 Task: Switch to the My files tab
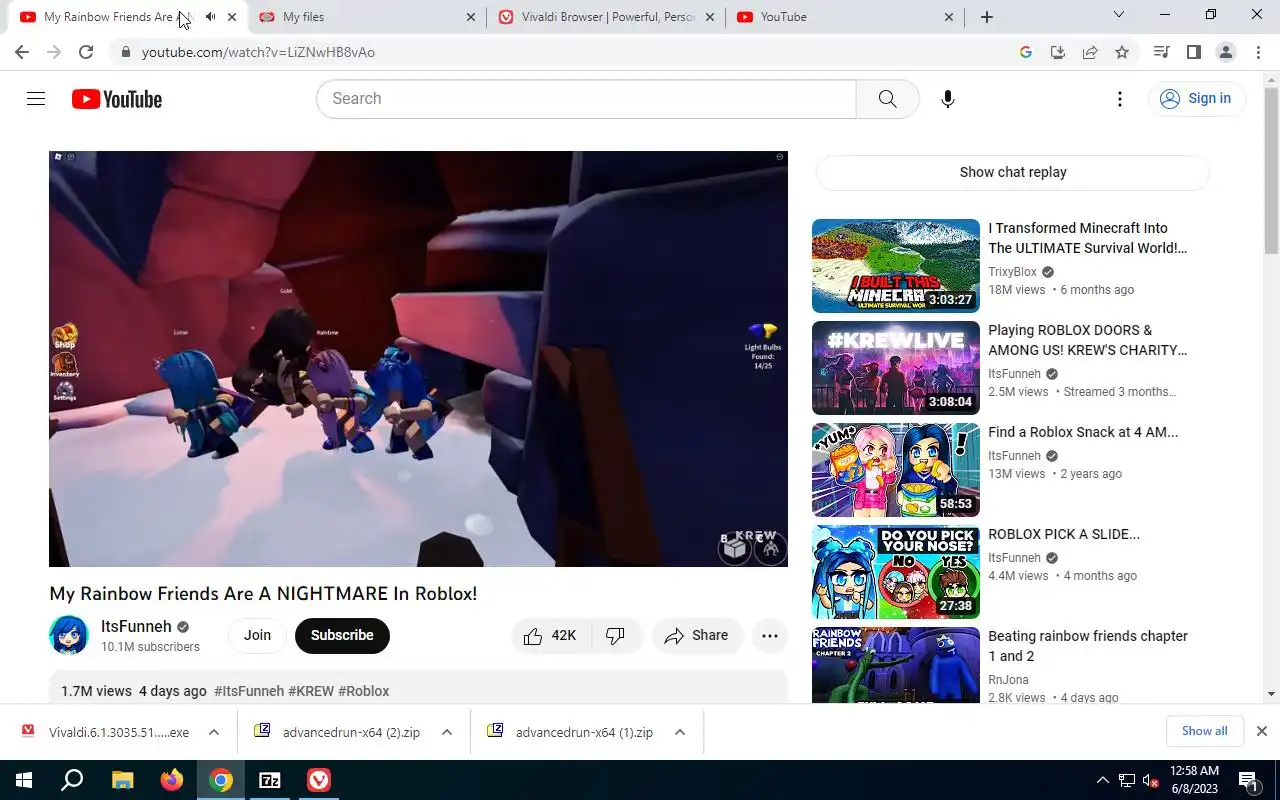coord(366,17)
